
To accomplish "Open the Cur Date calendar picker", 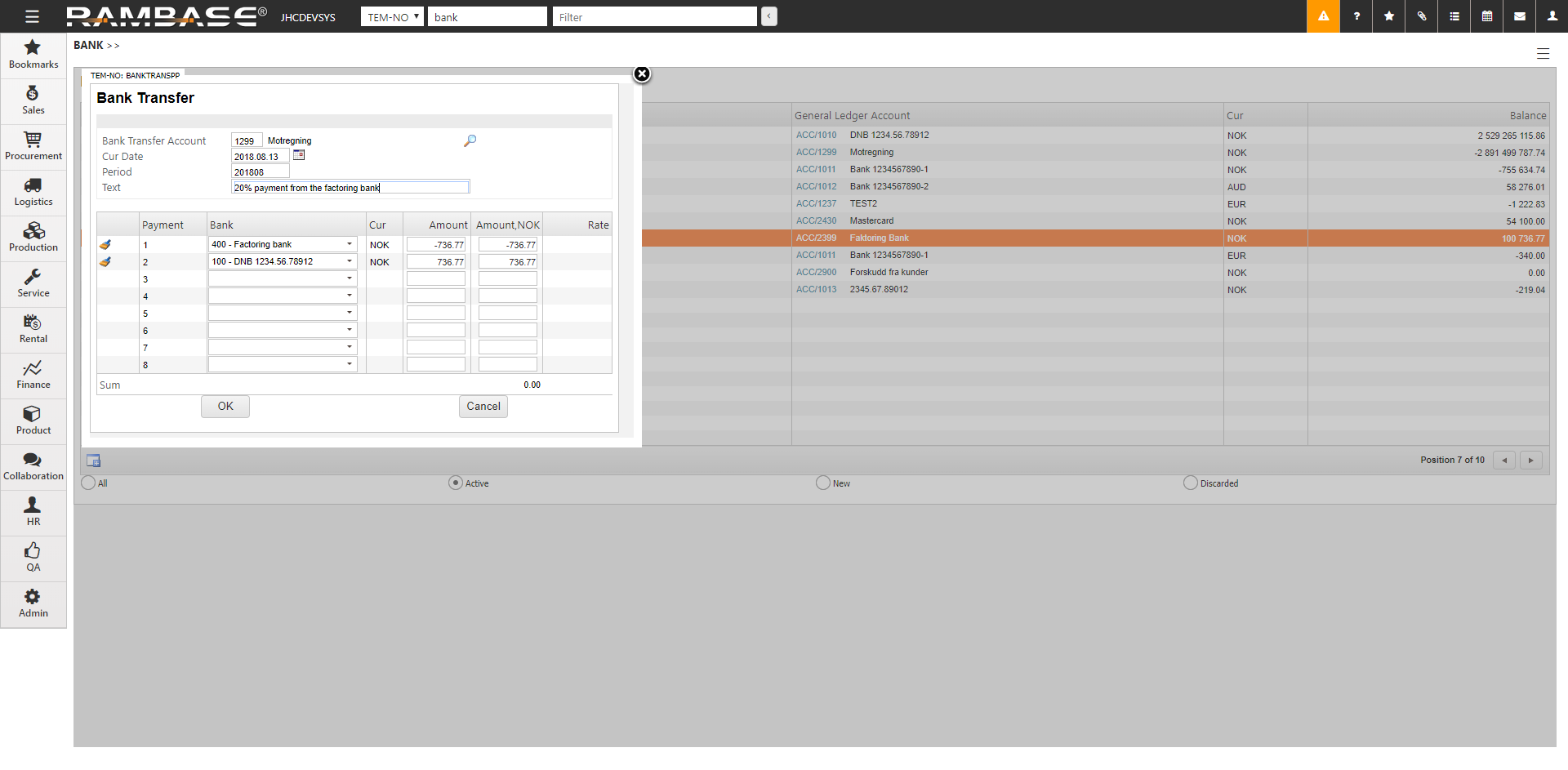I will point(299,155).
